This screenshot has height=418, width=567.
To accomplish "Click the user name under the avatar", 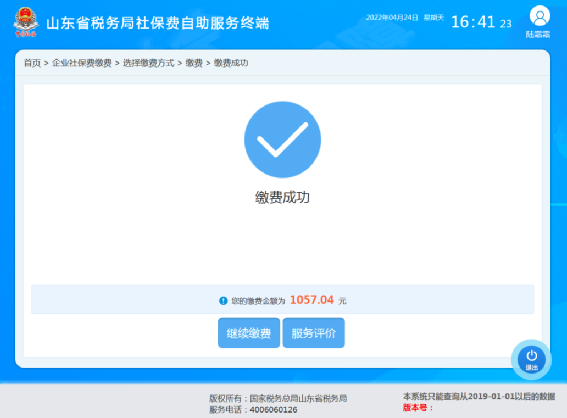I will coord(538,34).
